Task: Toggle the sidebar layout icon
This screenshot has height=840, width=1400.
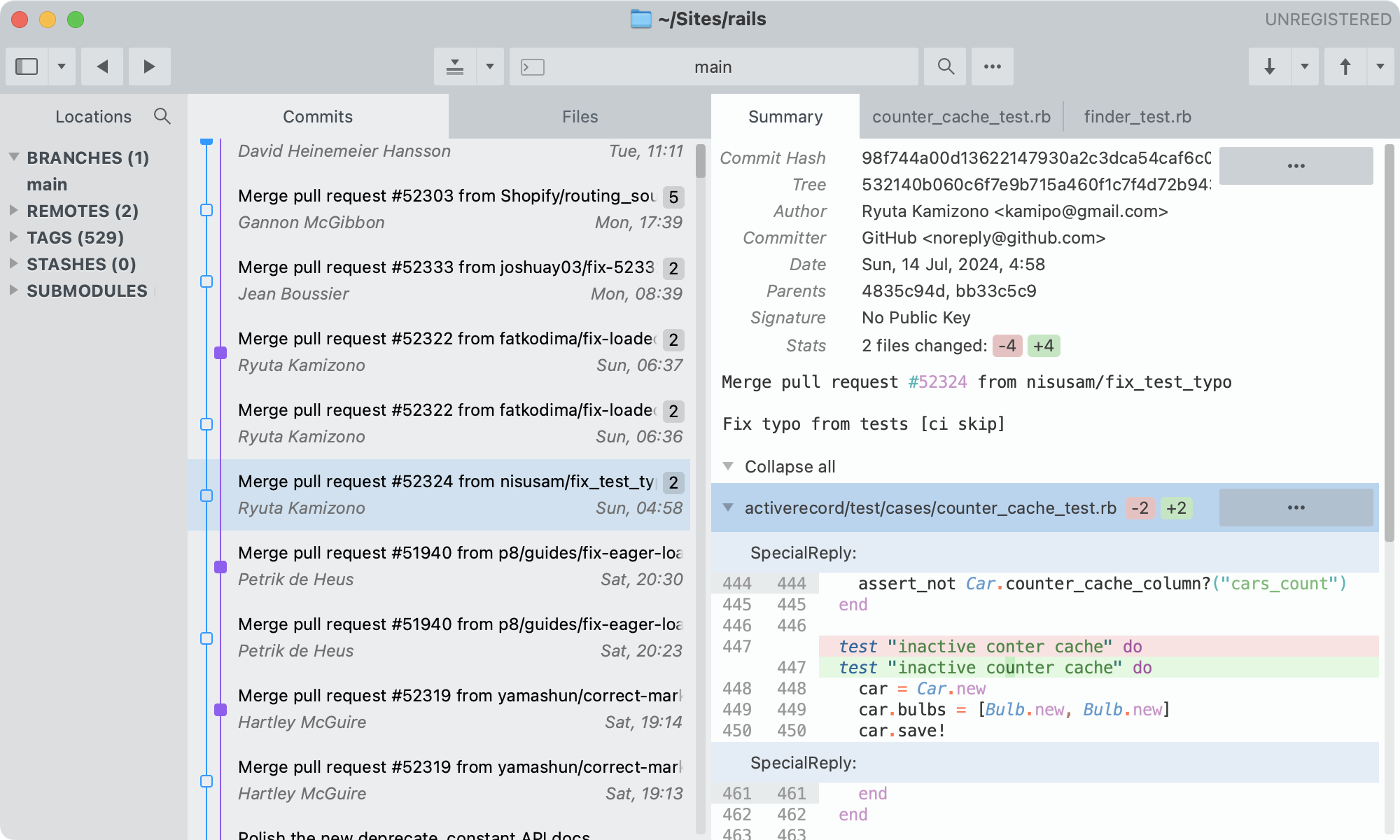Action: click(27, 66)
